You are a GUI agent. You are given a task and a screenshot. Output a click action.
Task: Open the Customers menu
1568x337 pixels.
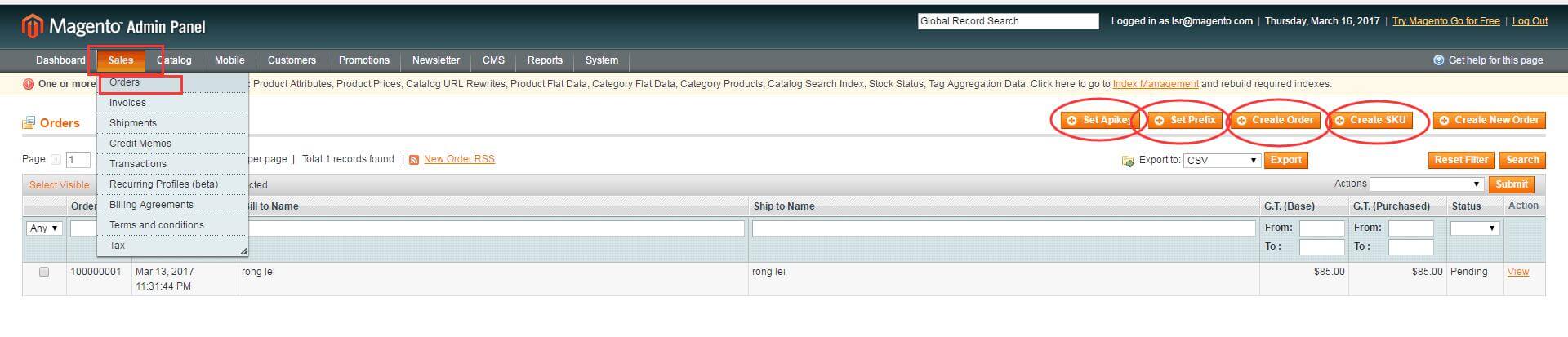point(292,60)
